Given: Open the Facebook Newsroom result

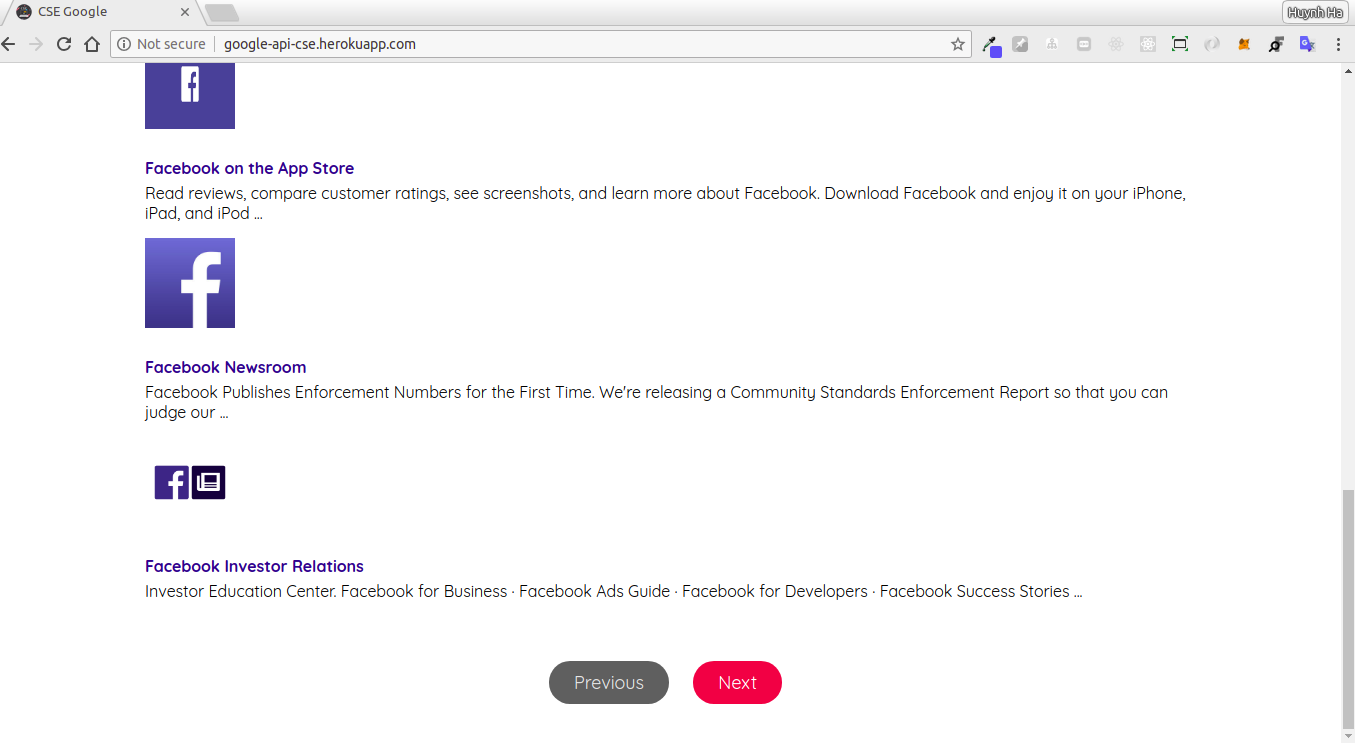Looking at the screenshot, I should click(x=225, y=367).
